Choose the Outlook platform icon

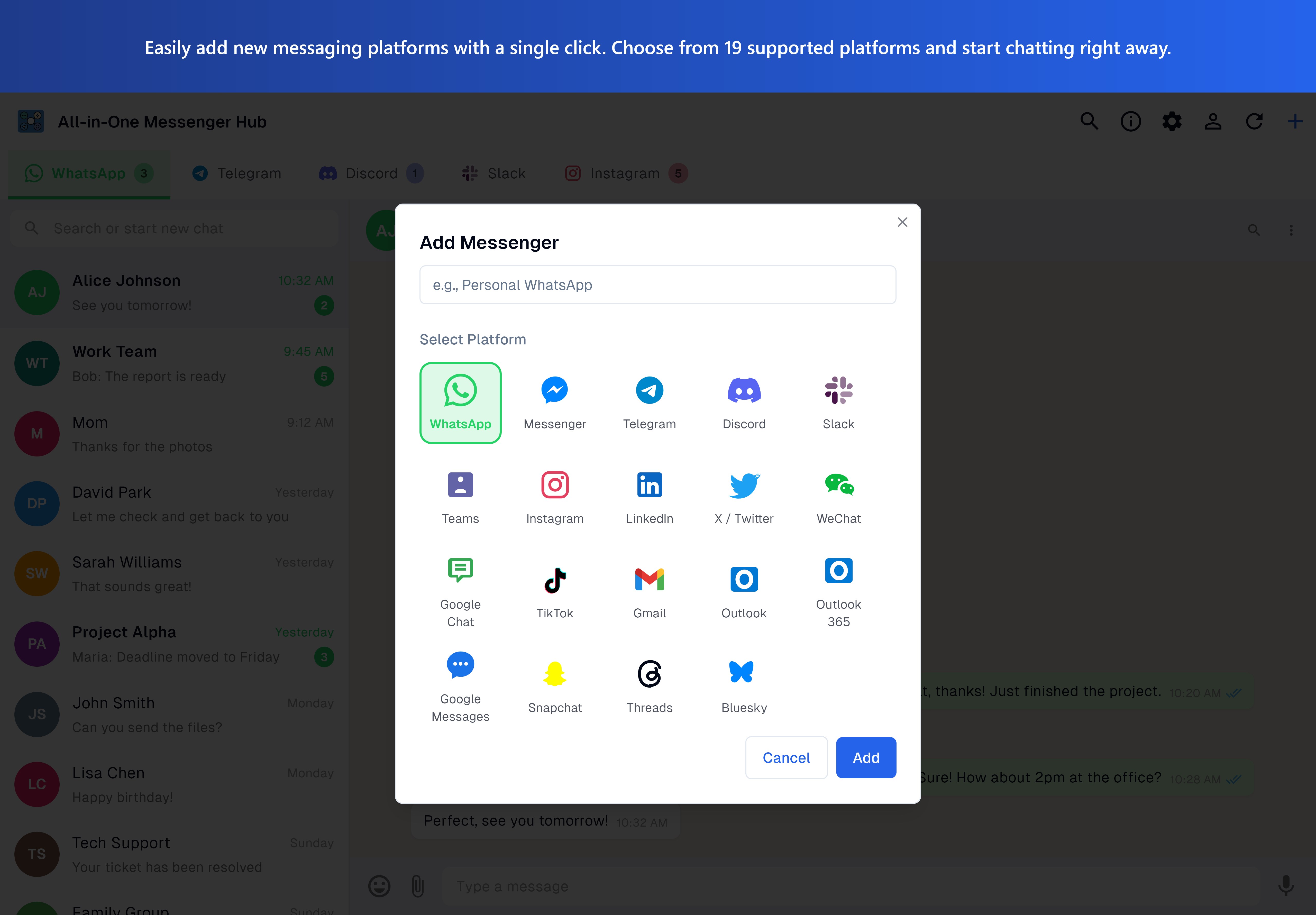(x=744, y=592)
